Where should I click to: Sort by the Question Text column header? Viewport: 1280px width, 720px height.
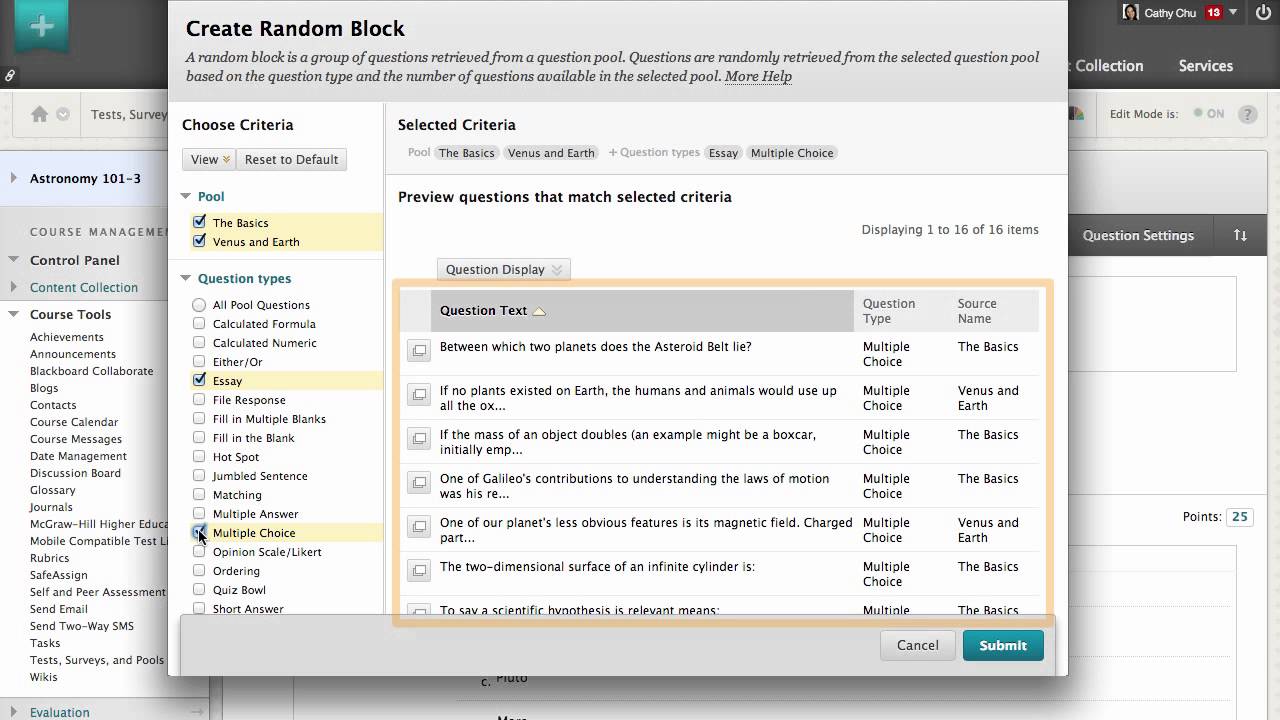tap(484, 310)
